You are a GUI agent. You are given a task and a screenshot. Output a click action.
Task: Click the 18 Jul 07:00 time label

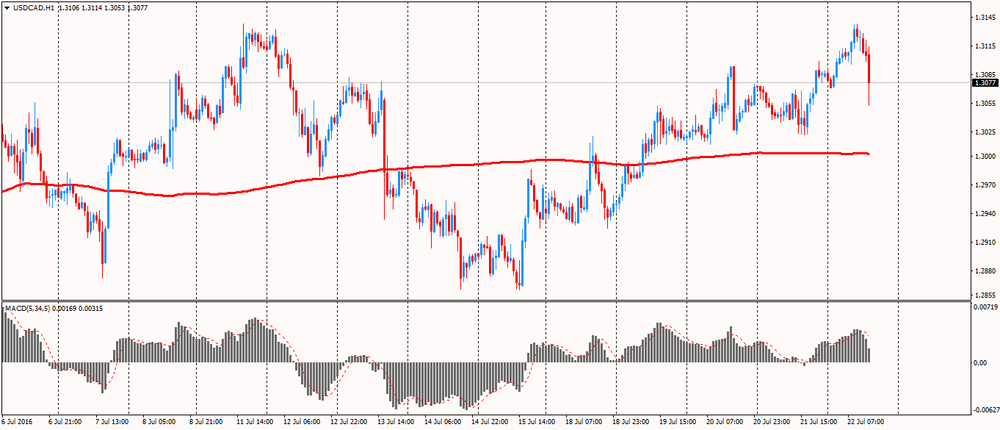click(x=585, y=422)
